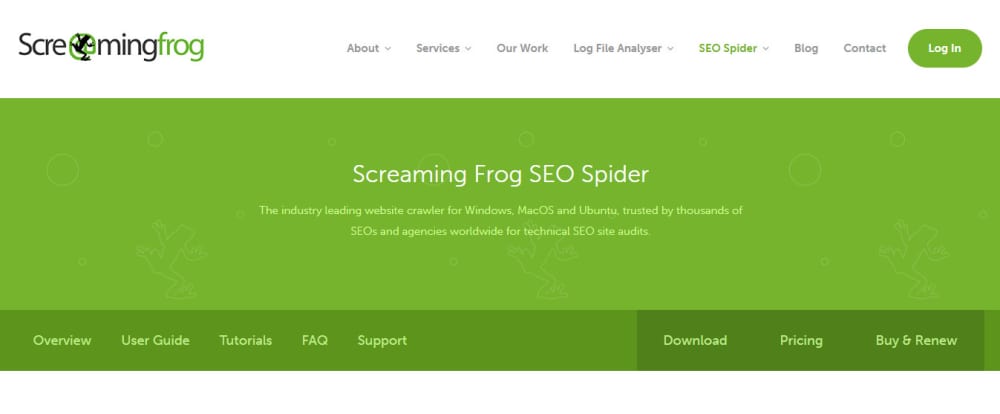Open the Support tab
1000x414 pixels.
pos(382,341)
